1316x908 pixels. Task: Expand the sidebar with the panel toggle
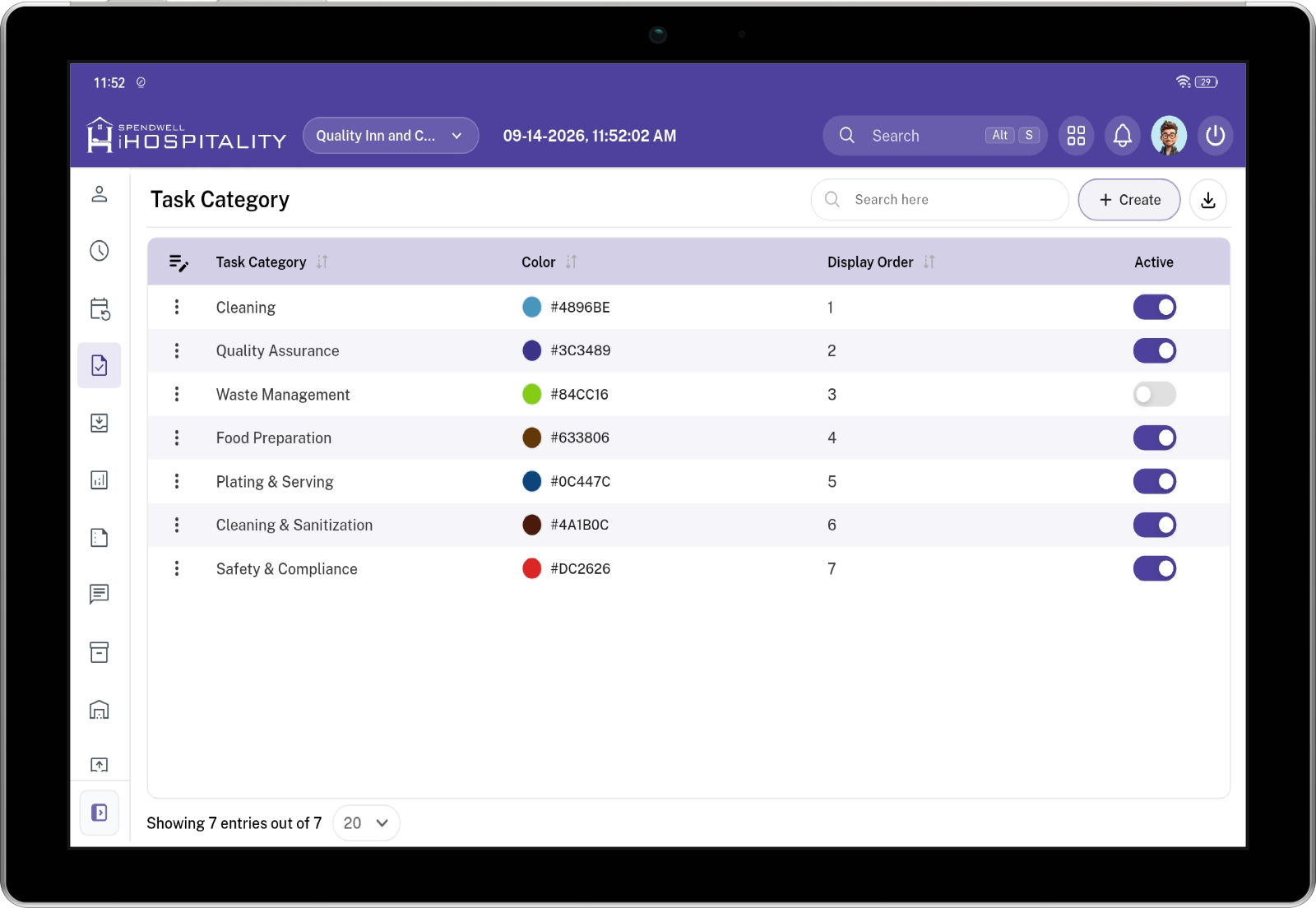pyautogui.click(x=100, y=813)
